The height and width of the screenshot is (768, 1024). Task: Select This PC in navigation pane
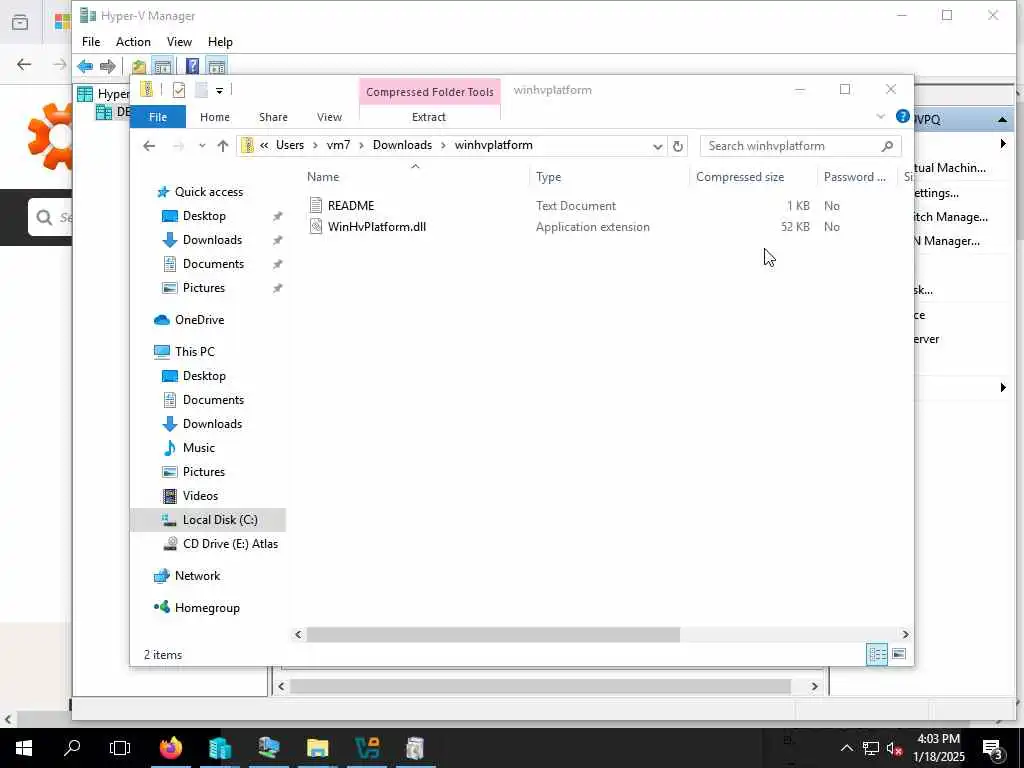195,352
